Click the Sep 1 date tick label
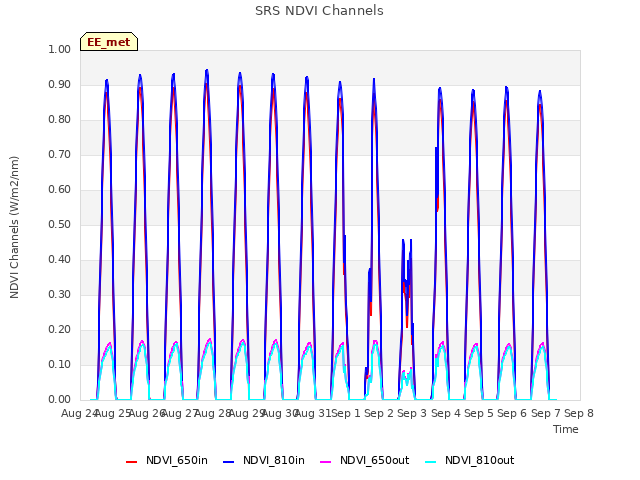The height and width of the screenshot is (480, 640). click(346, 413)
